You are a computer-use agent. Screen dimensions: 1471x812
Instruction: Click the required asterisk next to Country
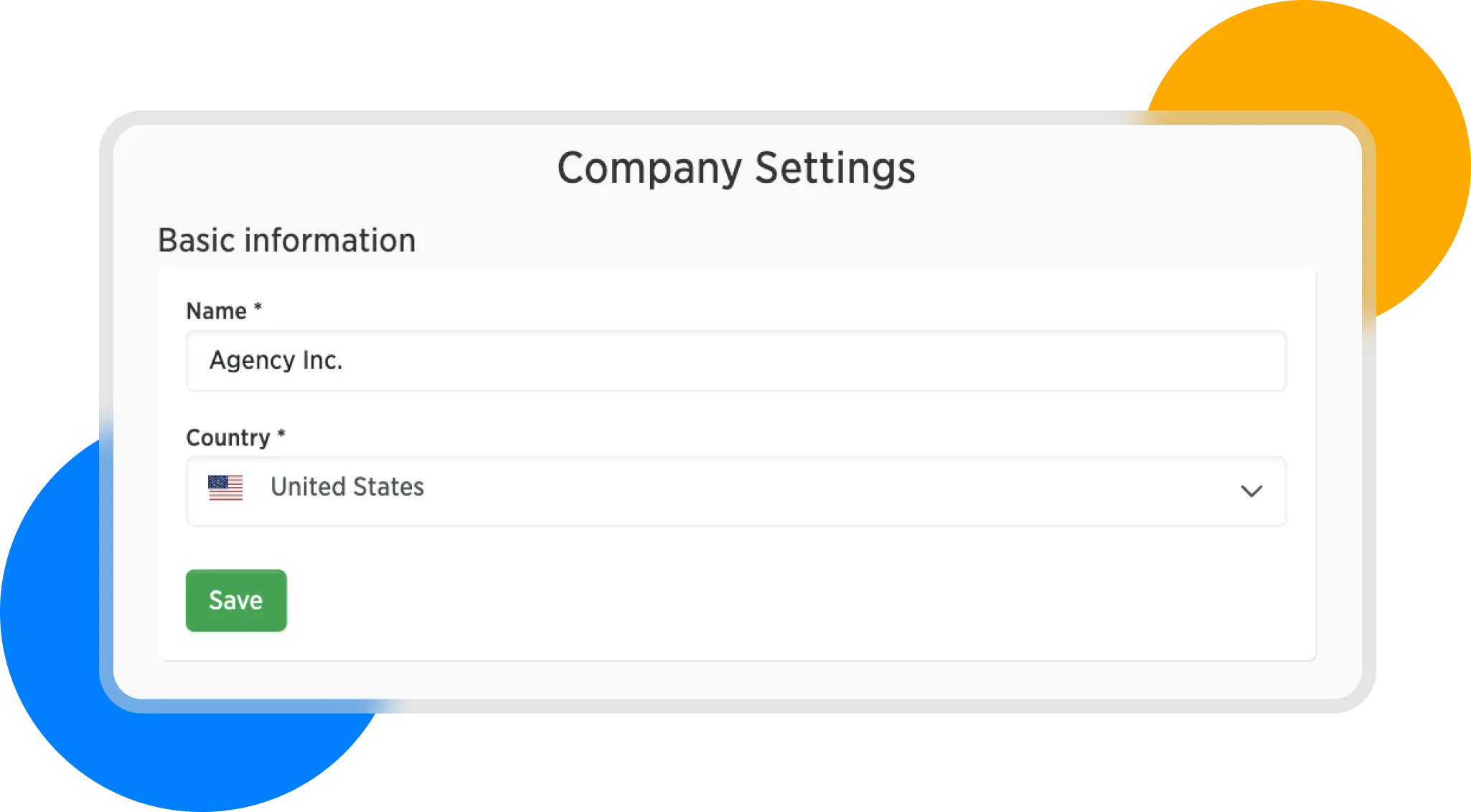[281, 435]
